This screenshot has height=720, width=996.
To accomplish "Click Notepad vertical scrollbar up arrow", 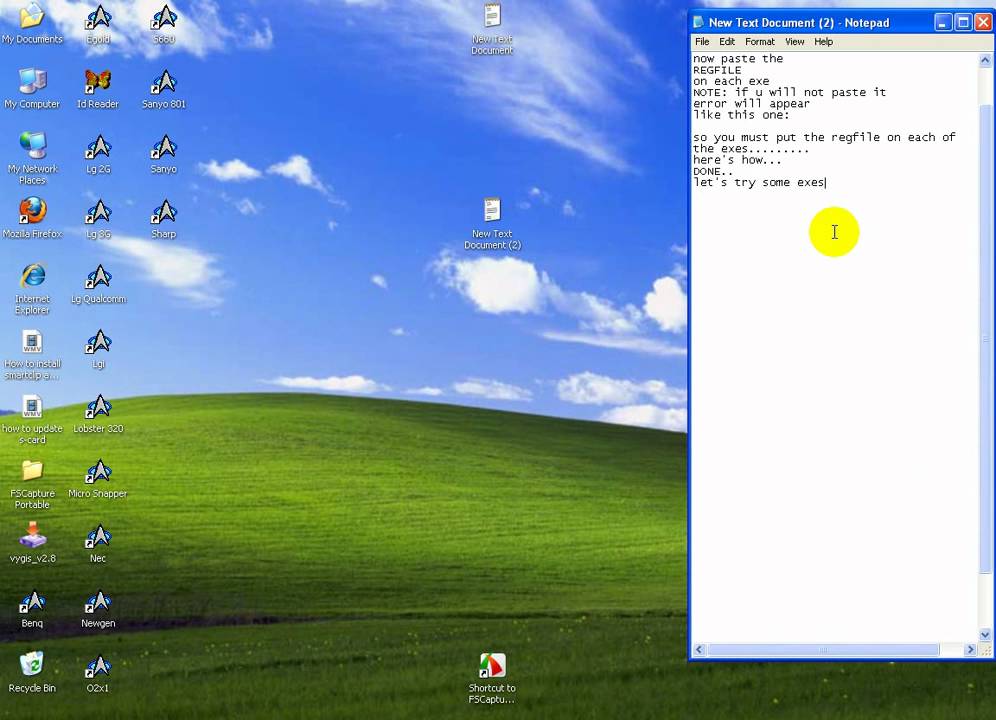I will pos(985,60).
